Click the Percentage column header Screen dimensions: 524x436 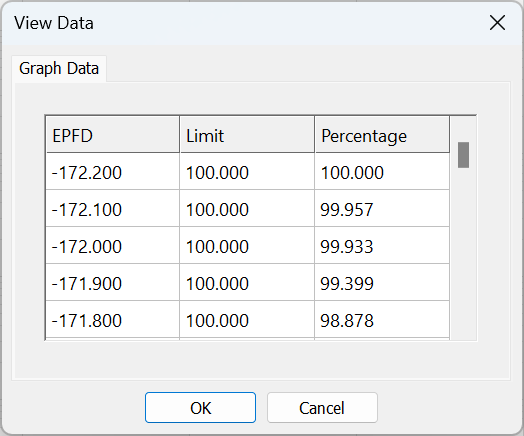pos(382,135)
